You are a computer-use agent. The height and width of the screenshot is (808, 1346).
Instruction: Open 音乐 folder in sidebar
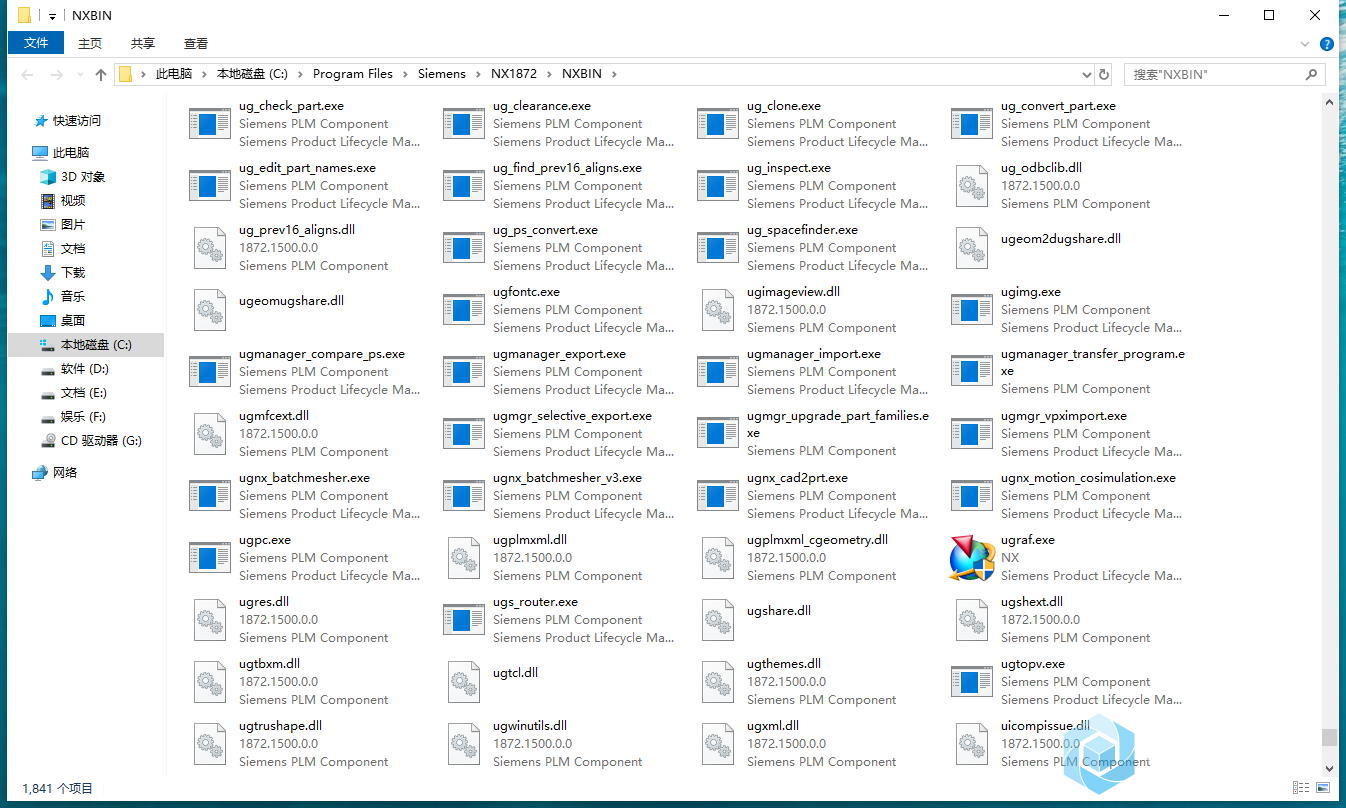point(73,296)
